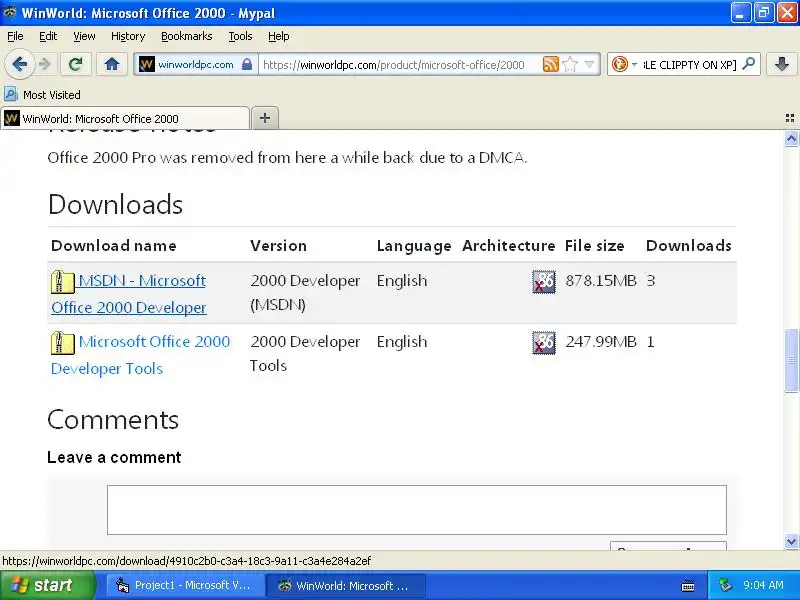Open the tab groups grid icon
Viewport: 800px width, 600px height.
(x=790, y=118)
